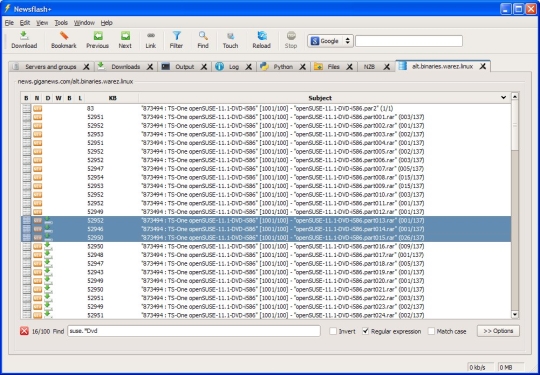Open the Edit menu
540x375 pixels.
[x=25, y=23]
